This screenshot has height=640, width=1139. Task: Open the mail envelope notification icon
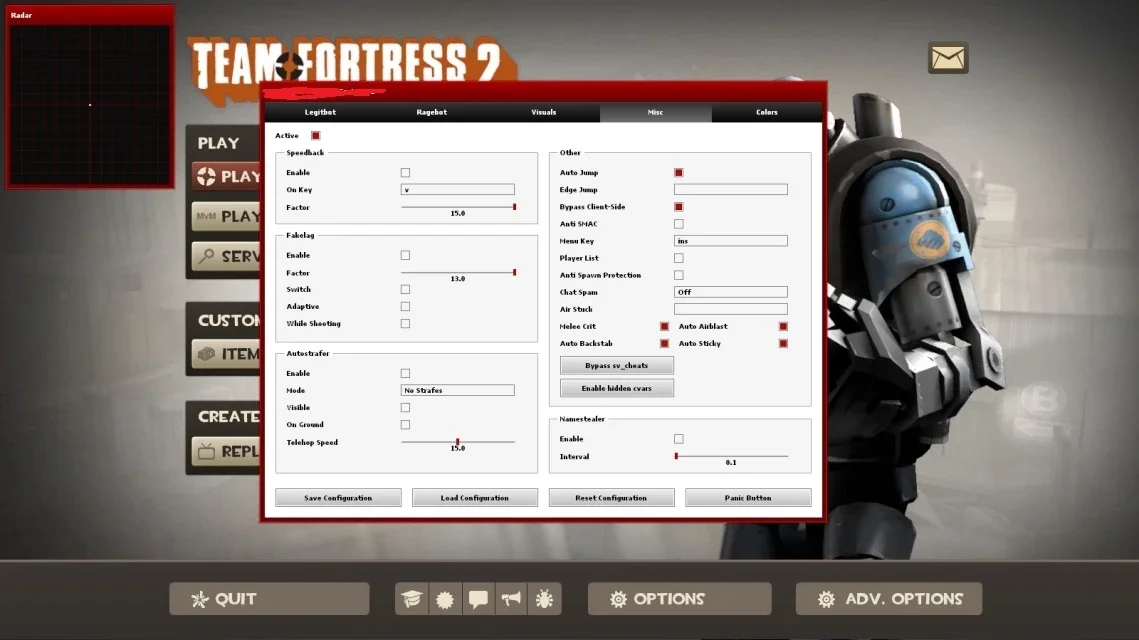tap(948, 57)
